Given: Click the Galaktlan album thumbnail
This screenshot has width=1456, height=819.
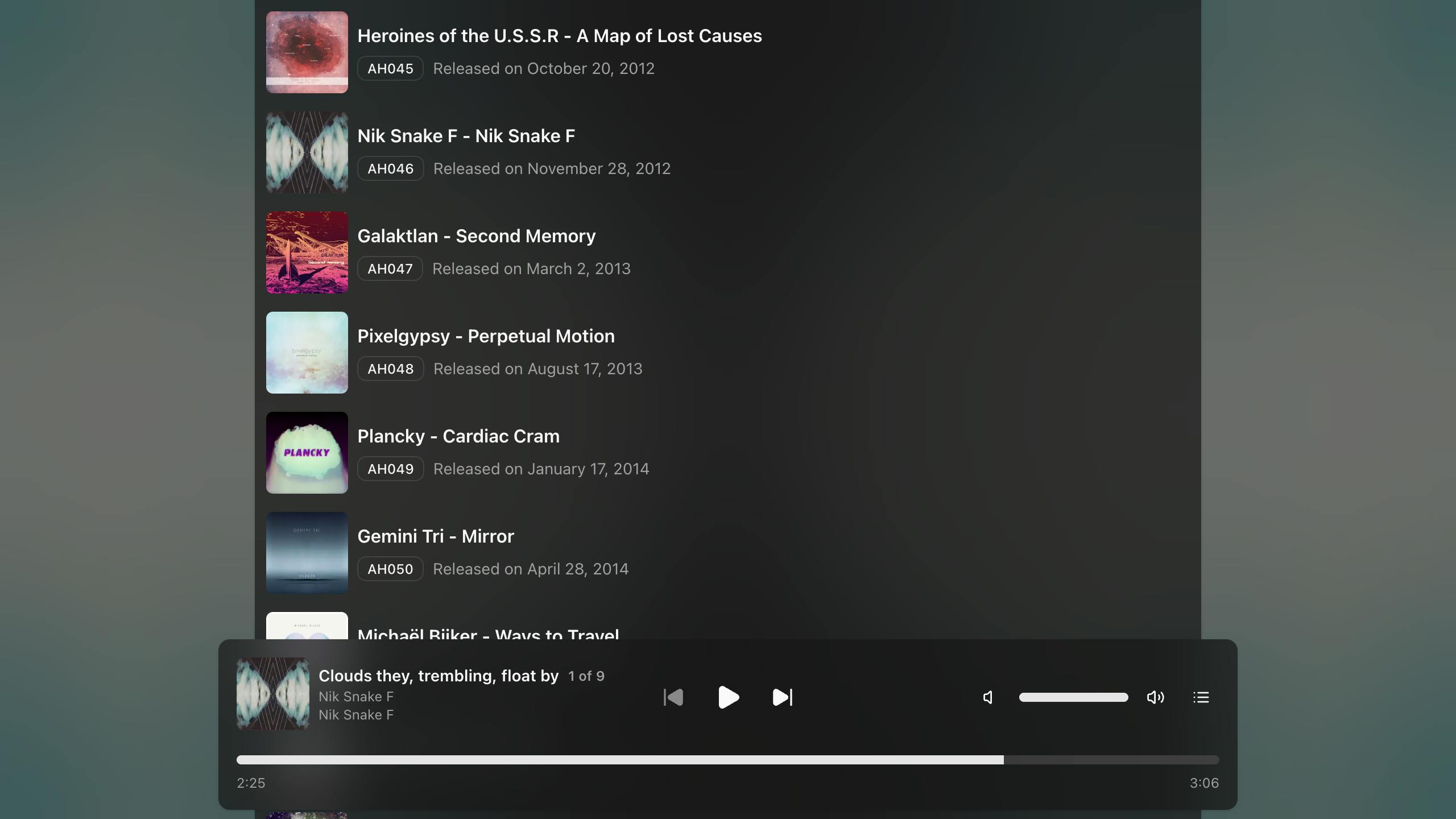Looking at the screenshot, I should click(307, 253).
